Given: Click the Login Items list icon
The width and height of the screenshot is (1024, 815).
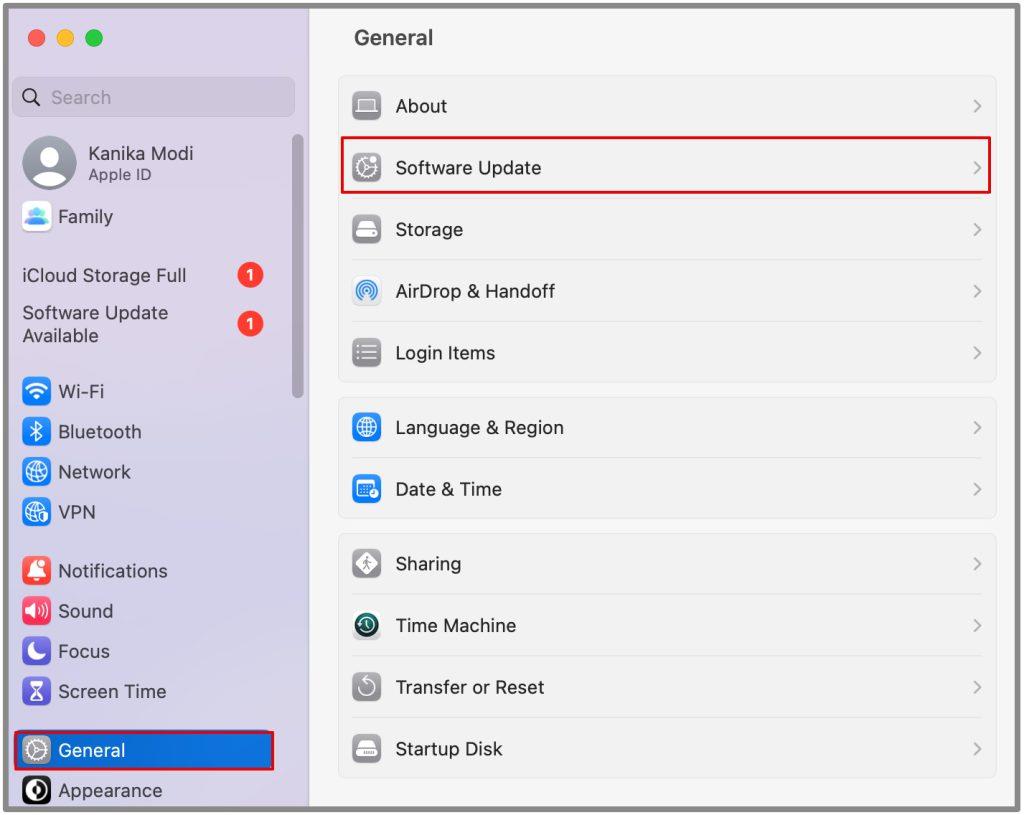Looking at the screenshot, I should pyautogui.click(x=366, y=353).
